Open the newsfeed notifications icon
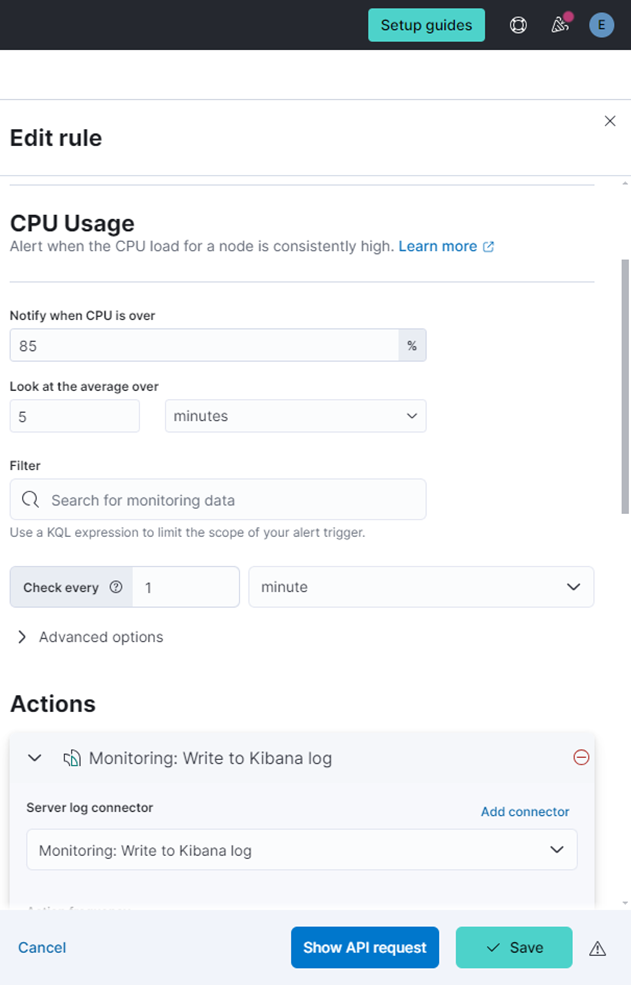Viewport: 631px width, 985px height. 560,25
